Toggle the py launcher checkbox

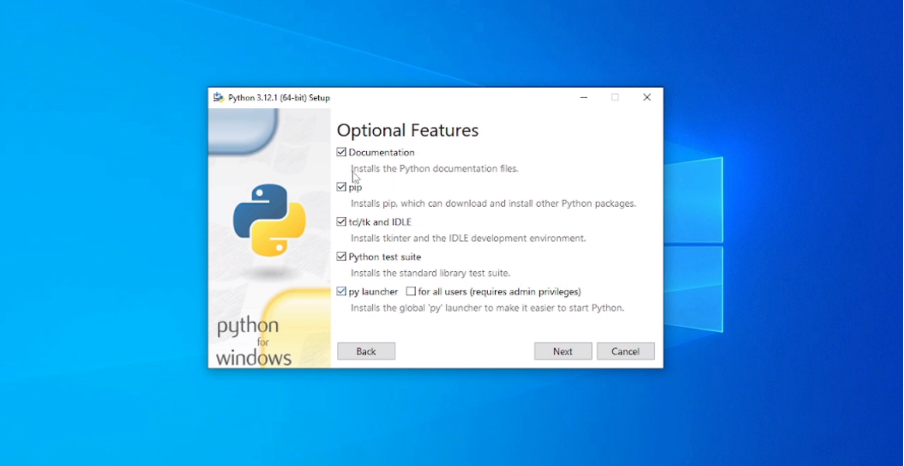[341, 292]
